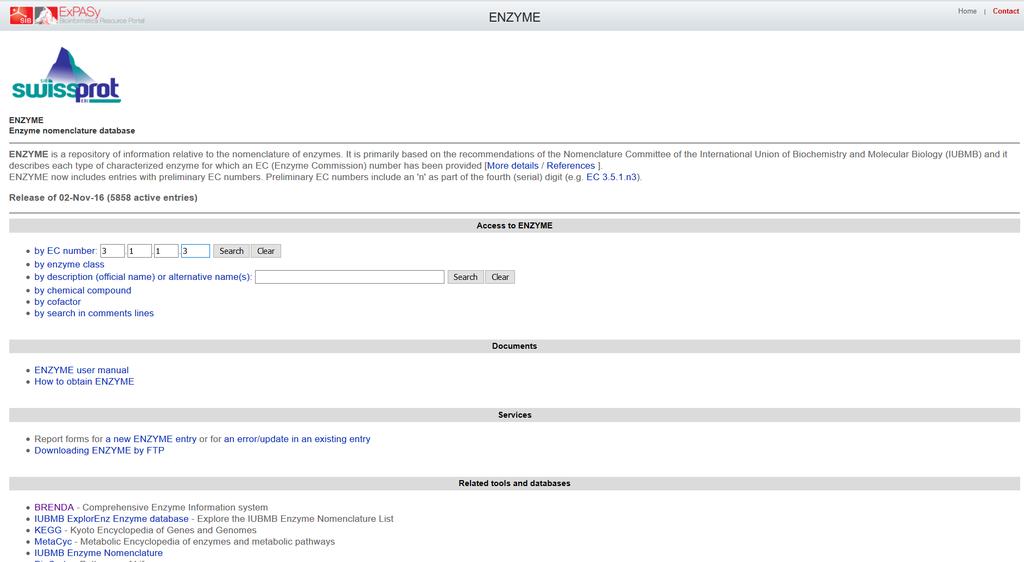Focus the description search text field
1024x562 pixels.
tap(349, 277)
